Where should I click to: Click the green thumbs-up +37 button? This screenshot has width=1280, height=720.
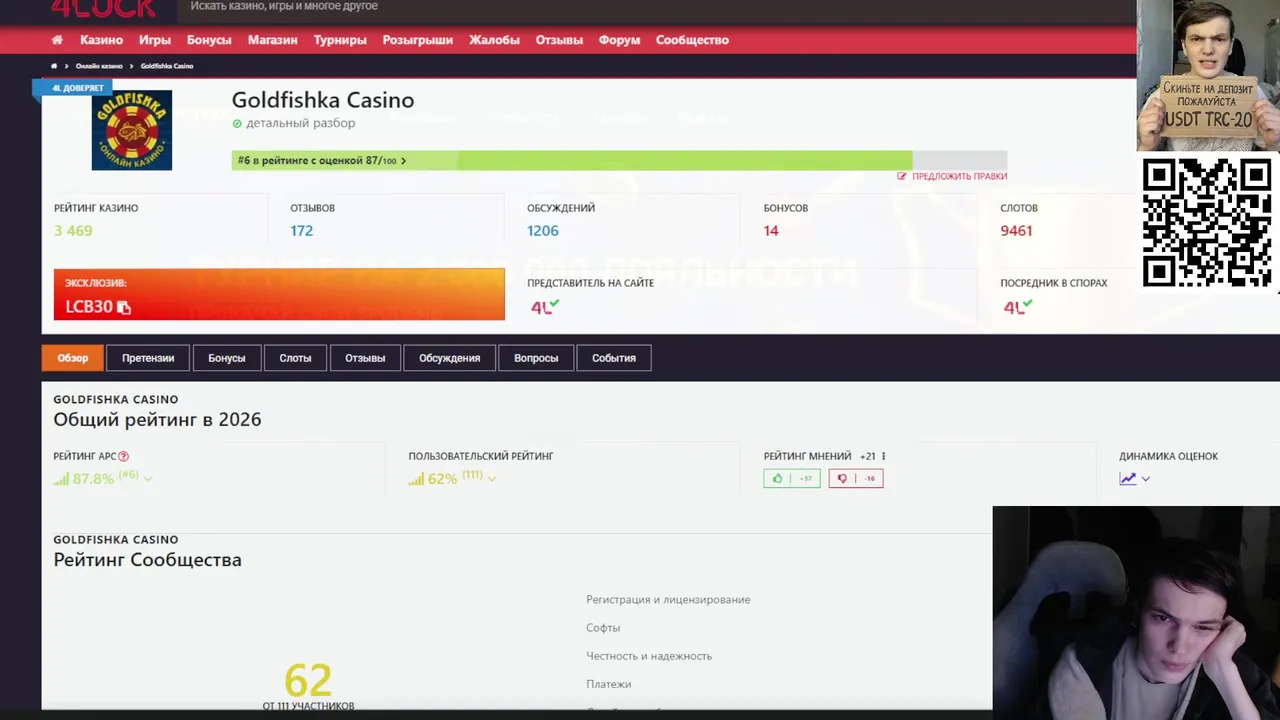[x=792, y=479]
